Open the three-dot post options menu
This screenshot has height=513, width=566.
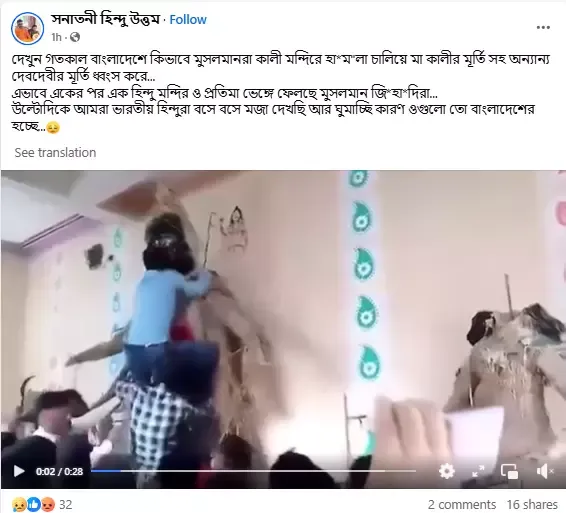[x=543, y=27]
